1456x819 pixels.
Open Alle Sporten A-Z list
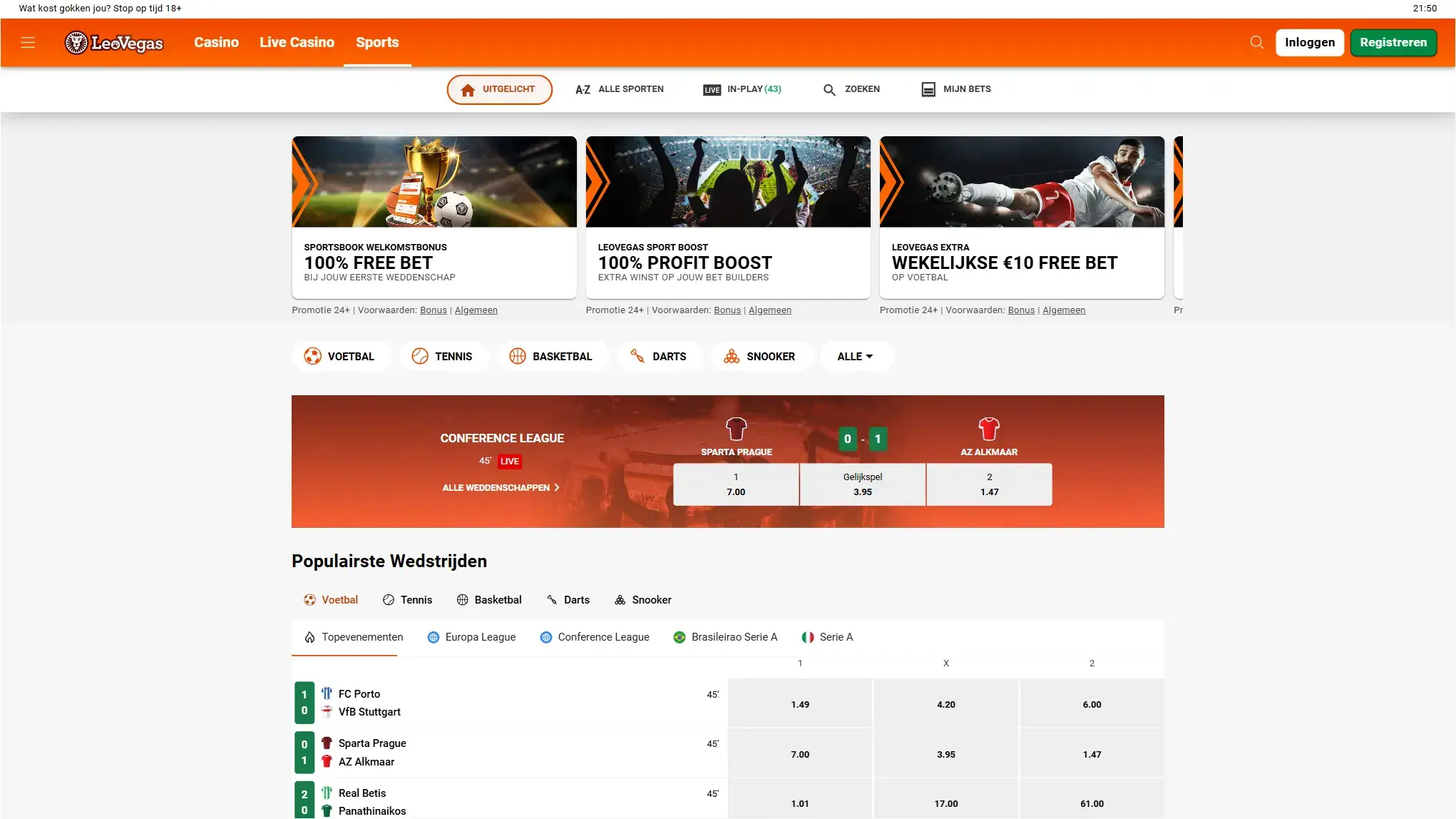coord(620,89)
